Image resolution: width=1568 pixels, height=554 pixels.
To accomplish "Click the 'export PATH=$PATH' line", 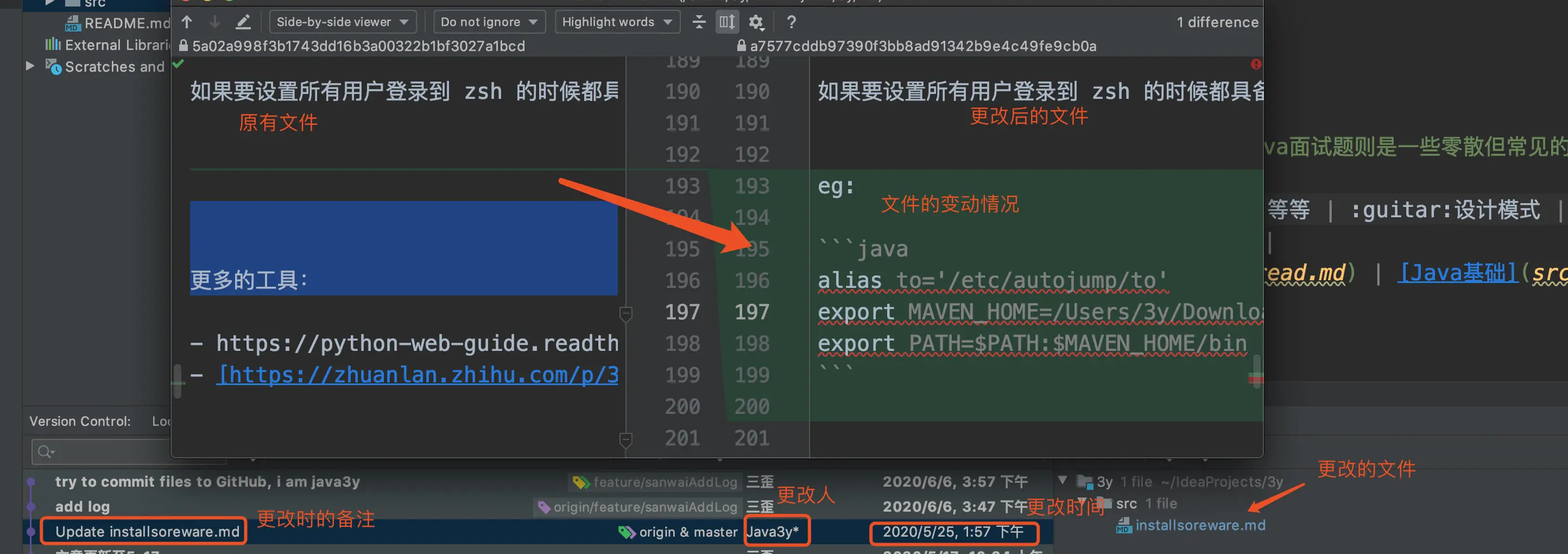I will 1032,344.
